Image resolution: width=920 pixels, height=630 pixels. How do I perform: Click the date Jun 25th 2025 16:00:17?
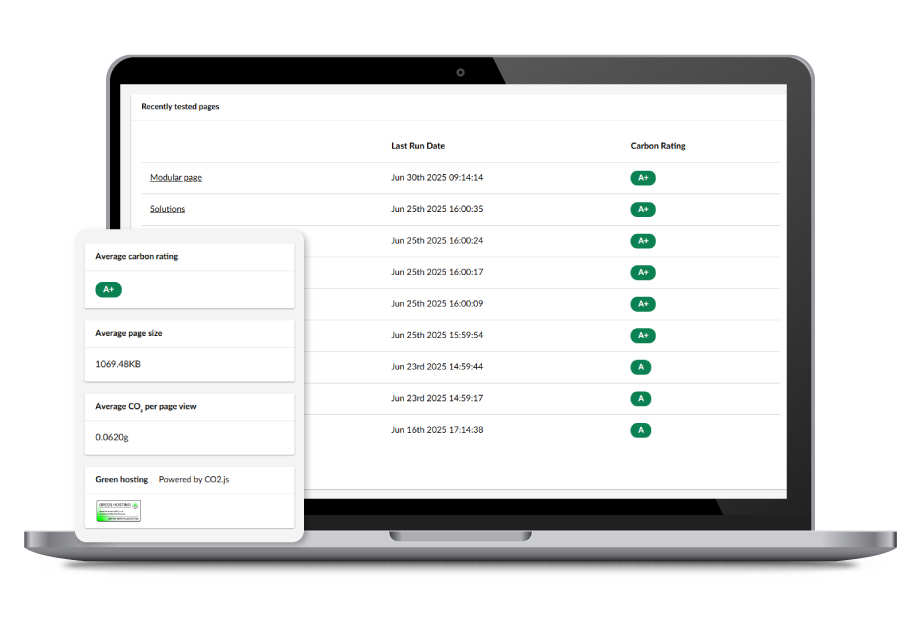pyautogui.click(x=437, y=272)
